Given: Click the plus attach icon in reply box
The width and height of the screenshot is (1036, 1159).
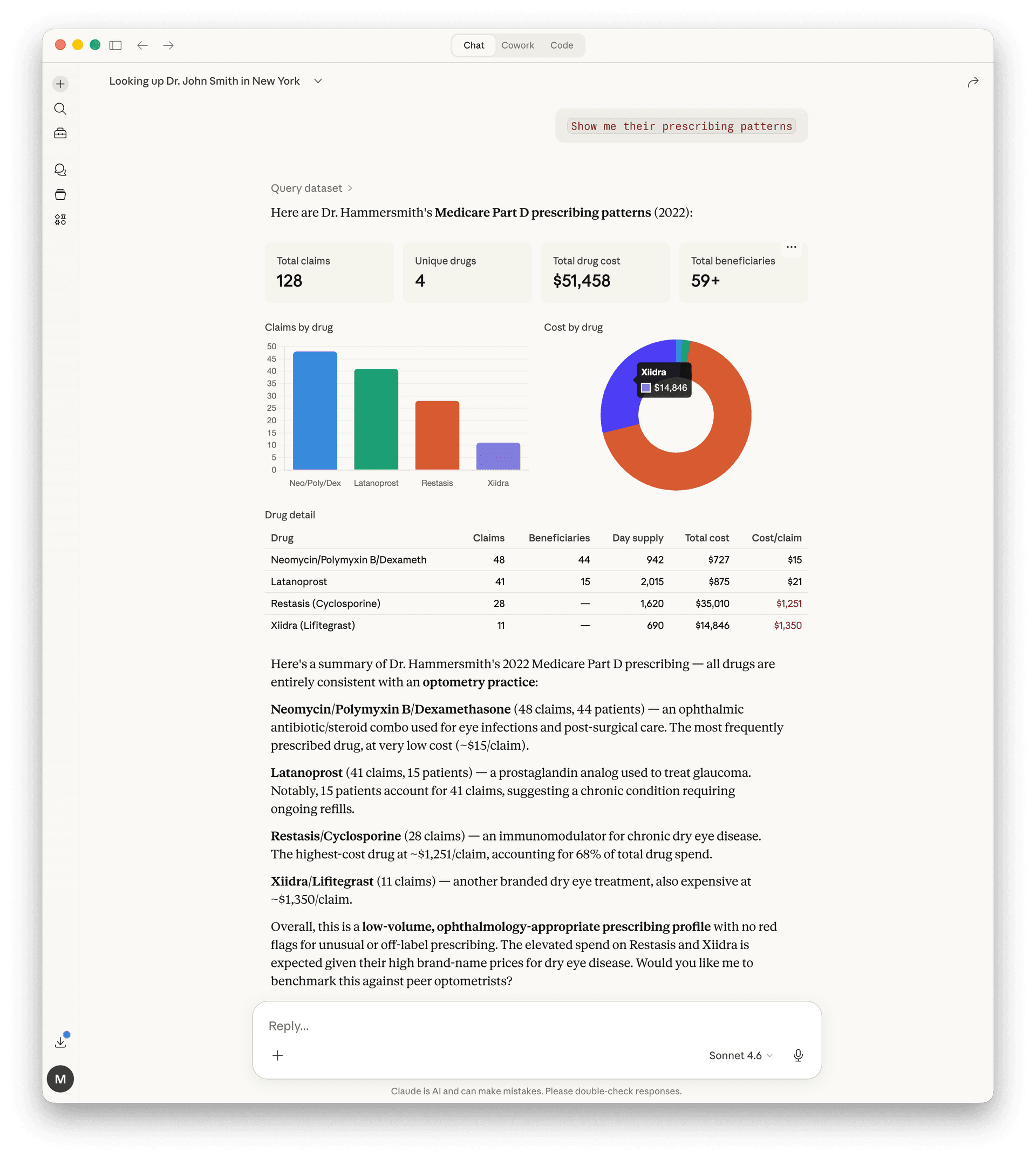Looking at the screenshot, I should click(278, 1055).
